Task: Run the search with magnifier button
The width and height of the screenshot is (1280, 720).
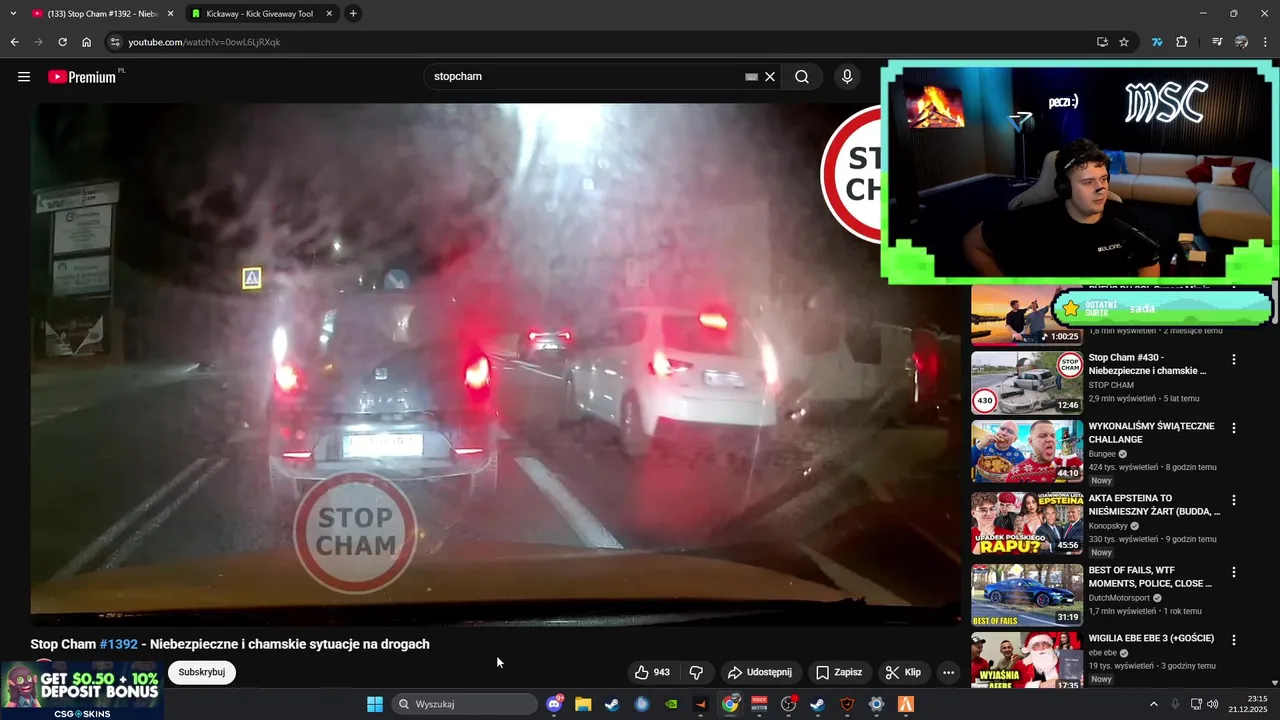Action: 802,77
